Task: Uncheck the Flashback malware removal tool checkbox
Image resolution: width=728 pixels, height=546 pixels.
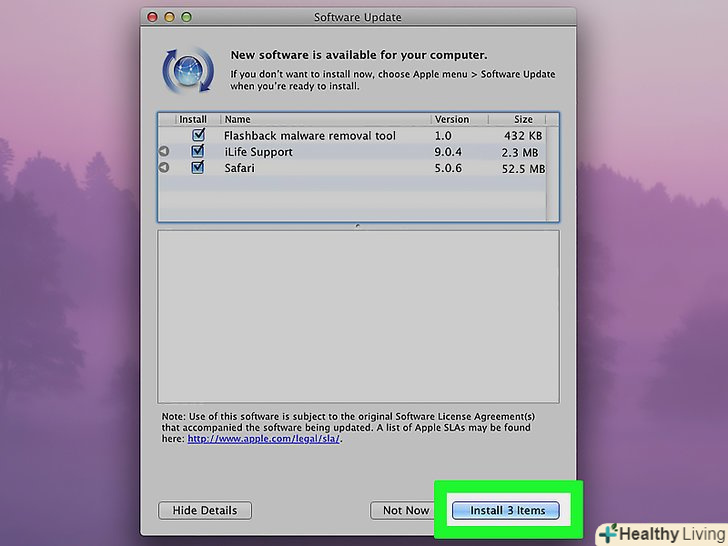Action: pyautogui.click(x=198, y=135)
